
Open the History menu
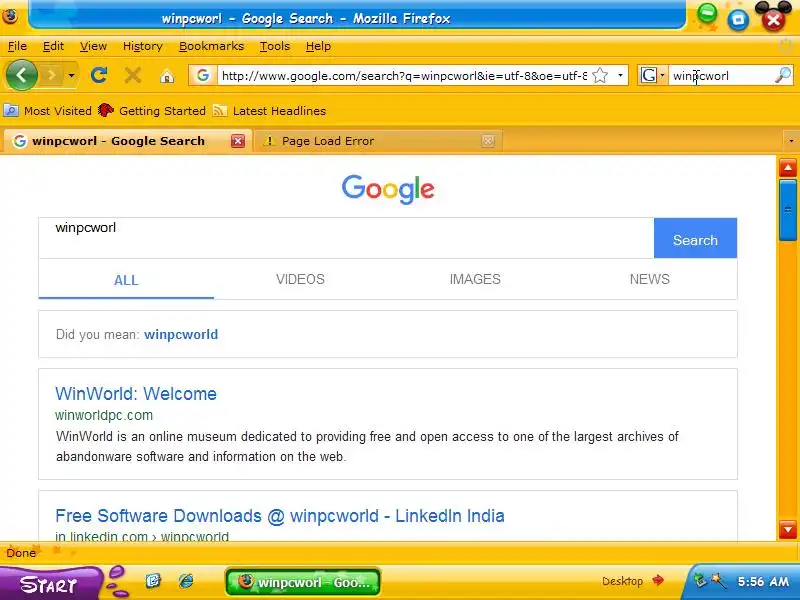pyautogui.click(x=142, y=46)
